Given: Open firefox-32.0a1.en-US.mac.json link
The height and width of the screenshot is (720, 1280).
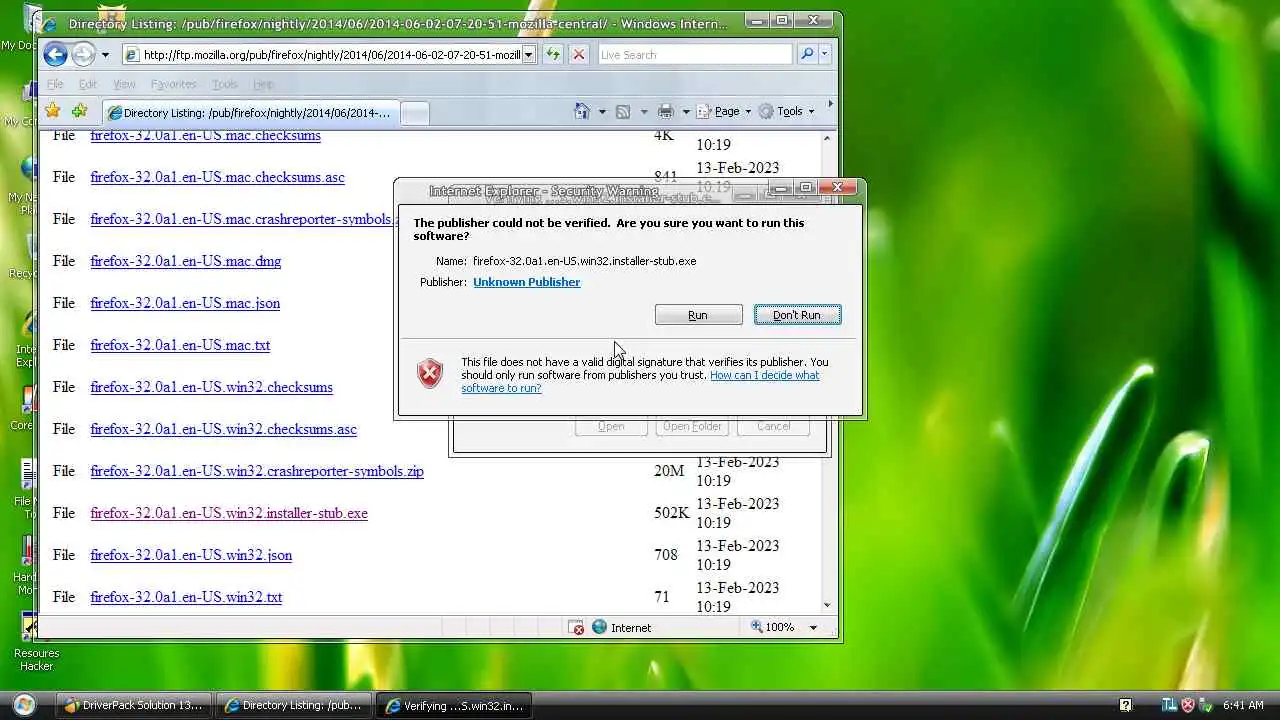Looking at the screenshot, I should [x=185, y=303].
